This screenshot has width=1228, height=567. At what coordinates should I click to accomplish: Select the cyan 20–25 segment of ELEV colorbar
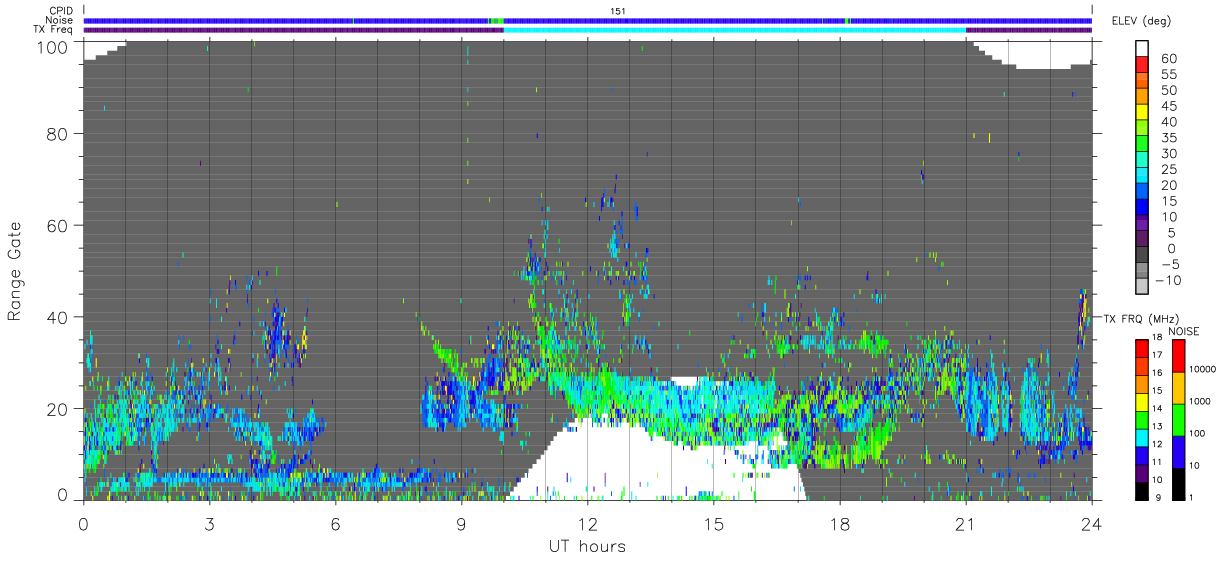(1143, 176)
